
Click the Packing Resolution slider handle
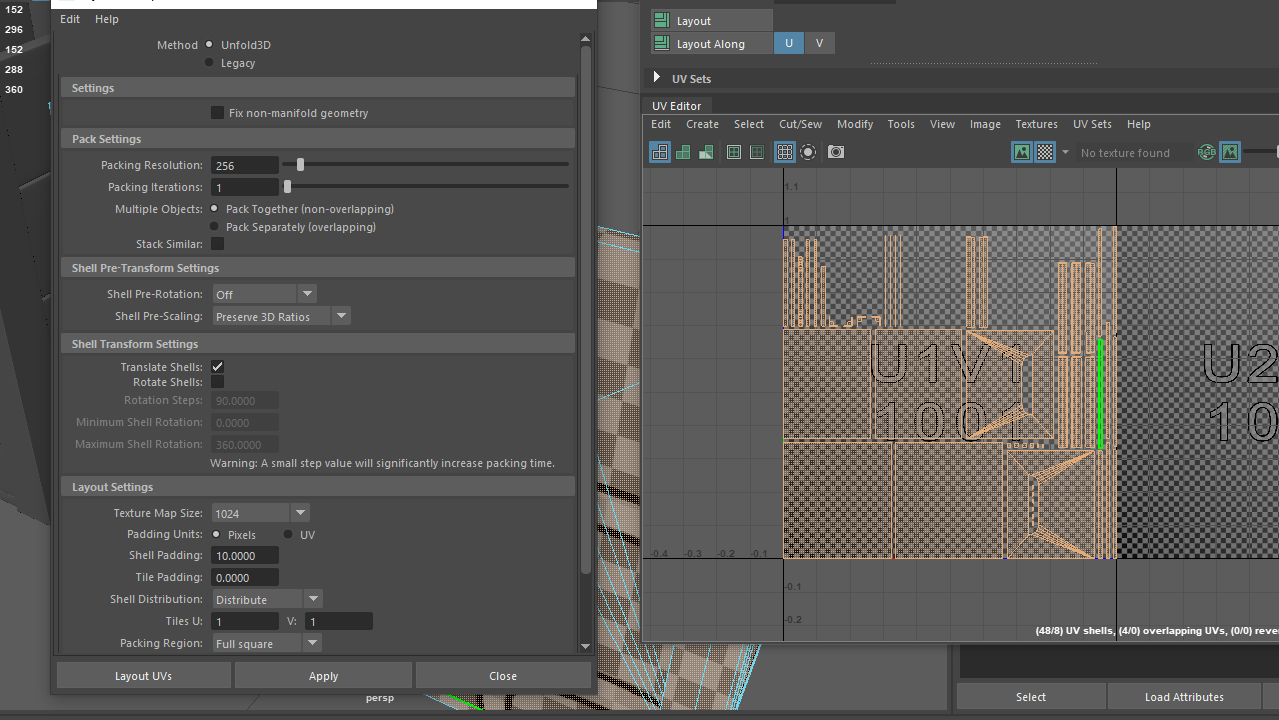[300, 165]
